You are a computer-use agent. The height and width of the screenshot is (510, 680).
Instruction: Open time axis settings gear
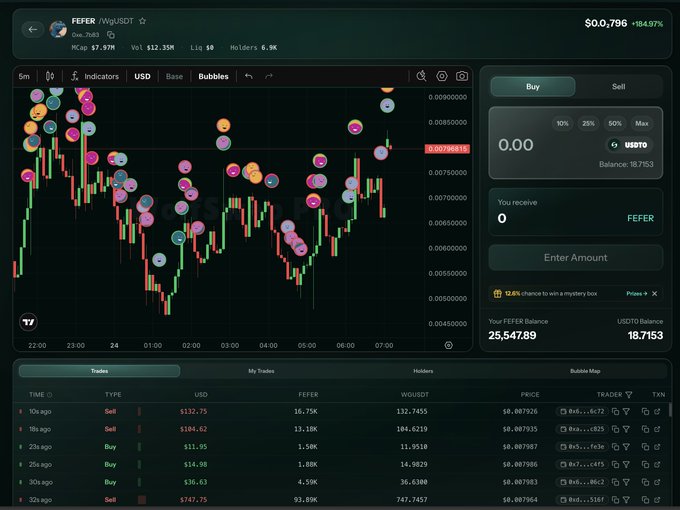449,345
